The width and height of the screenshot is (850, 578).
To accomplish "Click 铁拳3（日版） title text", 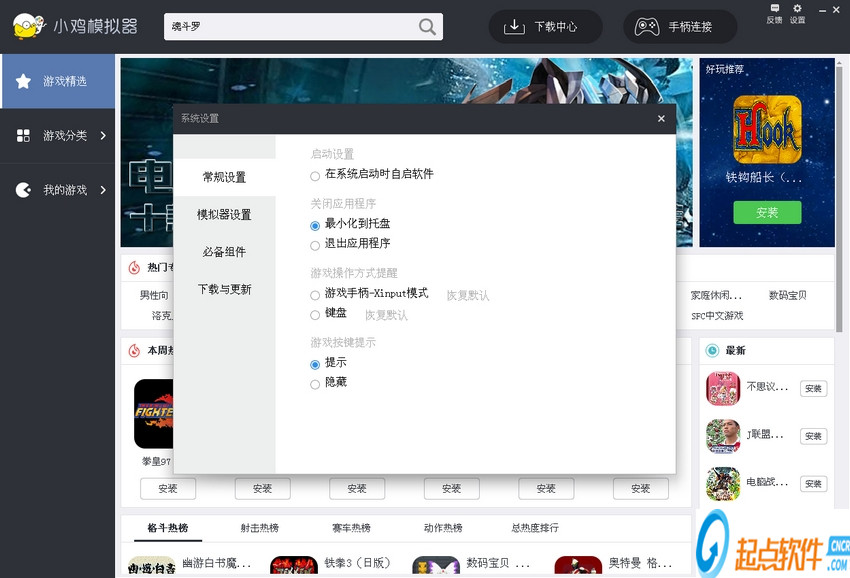I will (357, 563).
